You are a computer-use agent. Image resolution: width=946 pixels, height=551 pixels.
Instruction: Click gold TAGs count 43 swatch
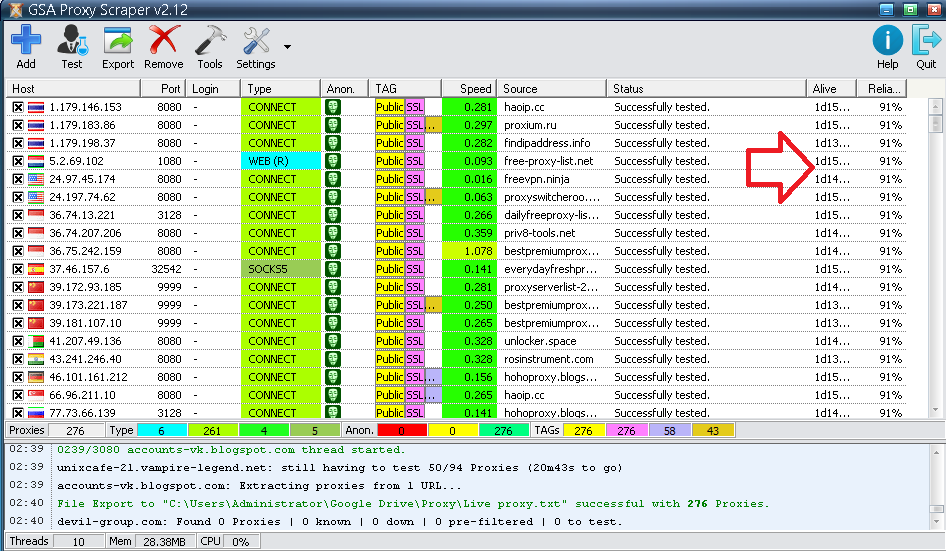[713, 431]
